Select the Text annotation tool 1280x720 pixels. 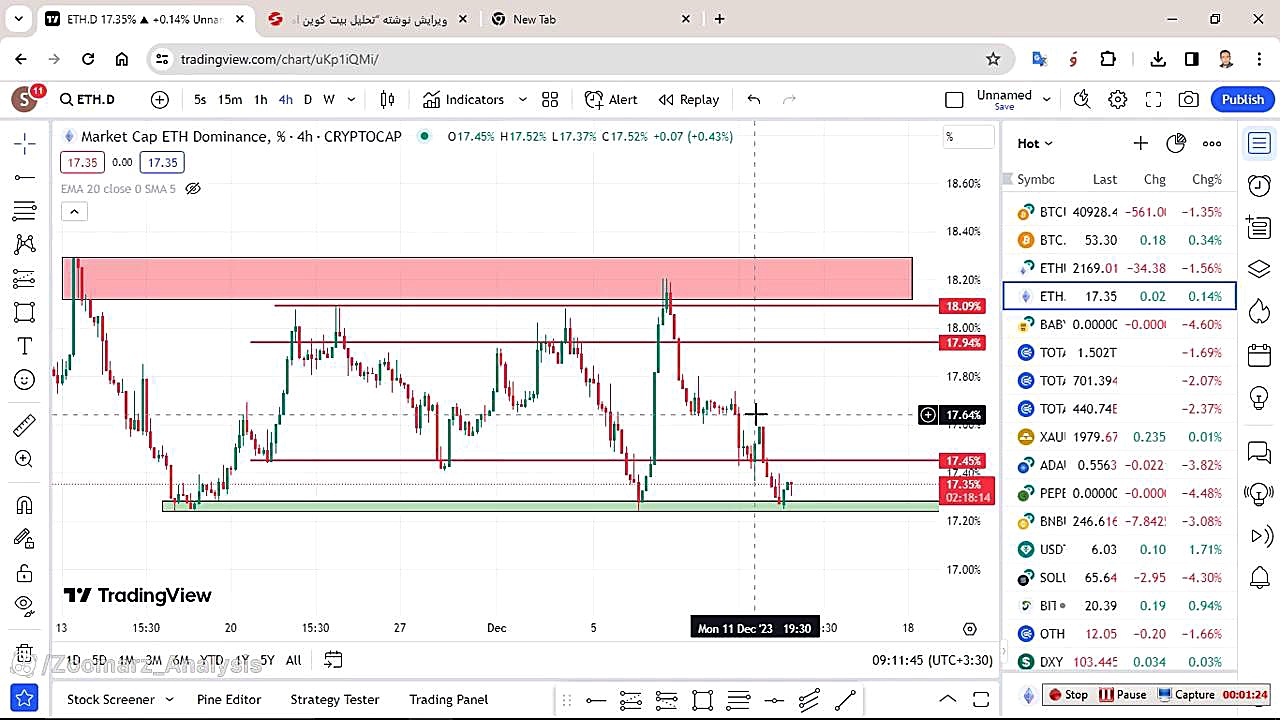pyautogui.click(x=25, y=346)
